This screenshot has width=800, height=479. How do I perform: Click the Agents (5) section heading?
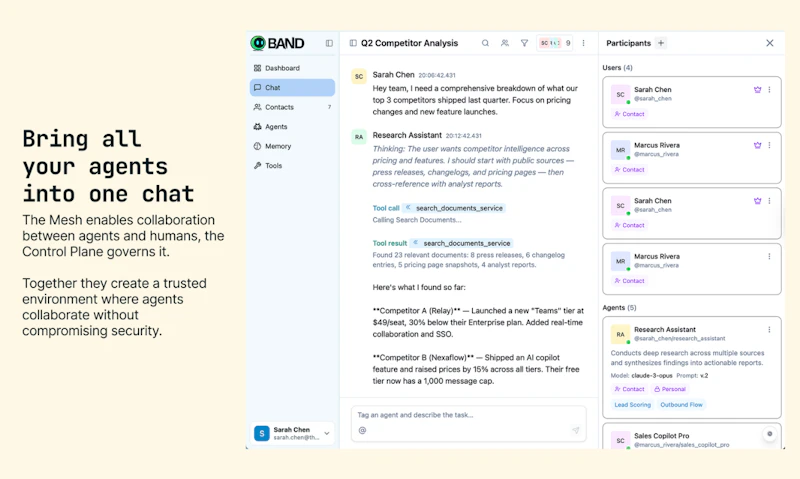619,308
